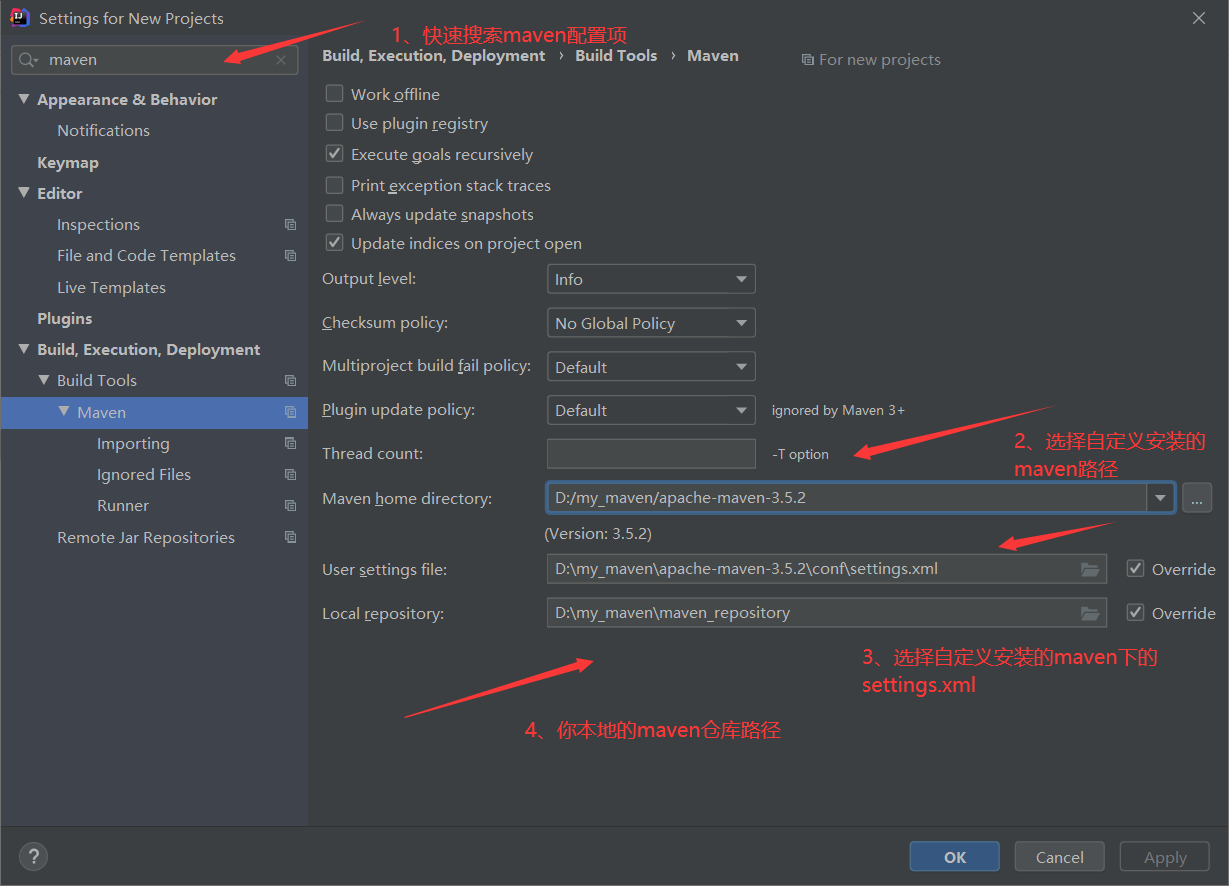
Task: Open the Plugin update policy dropdown
Action: pos(651,410)
